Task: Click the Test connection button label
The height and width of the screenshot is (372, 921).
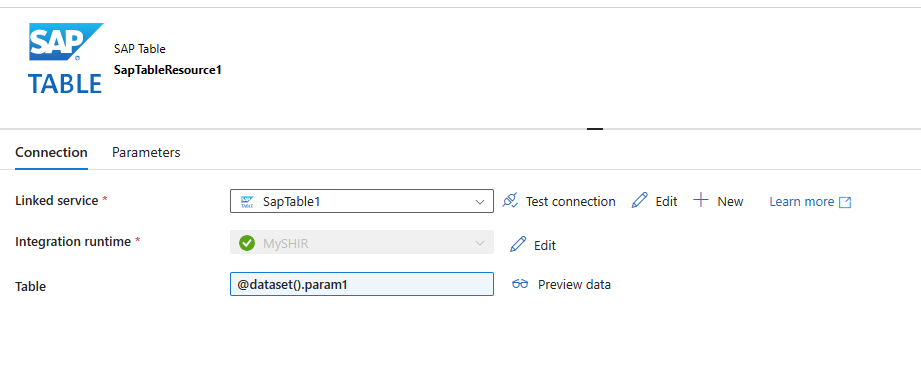Action: click(x=570, y=202)
